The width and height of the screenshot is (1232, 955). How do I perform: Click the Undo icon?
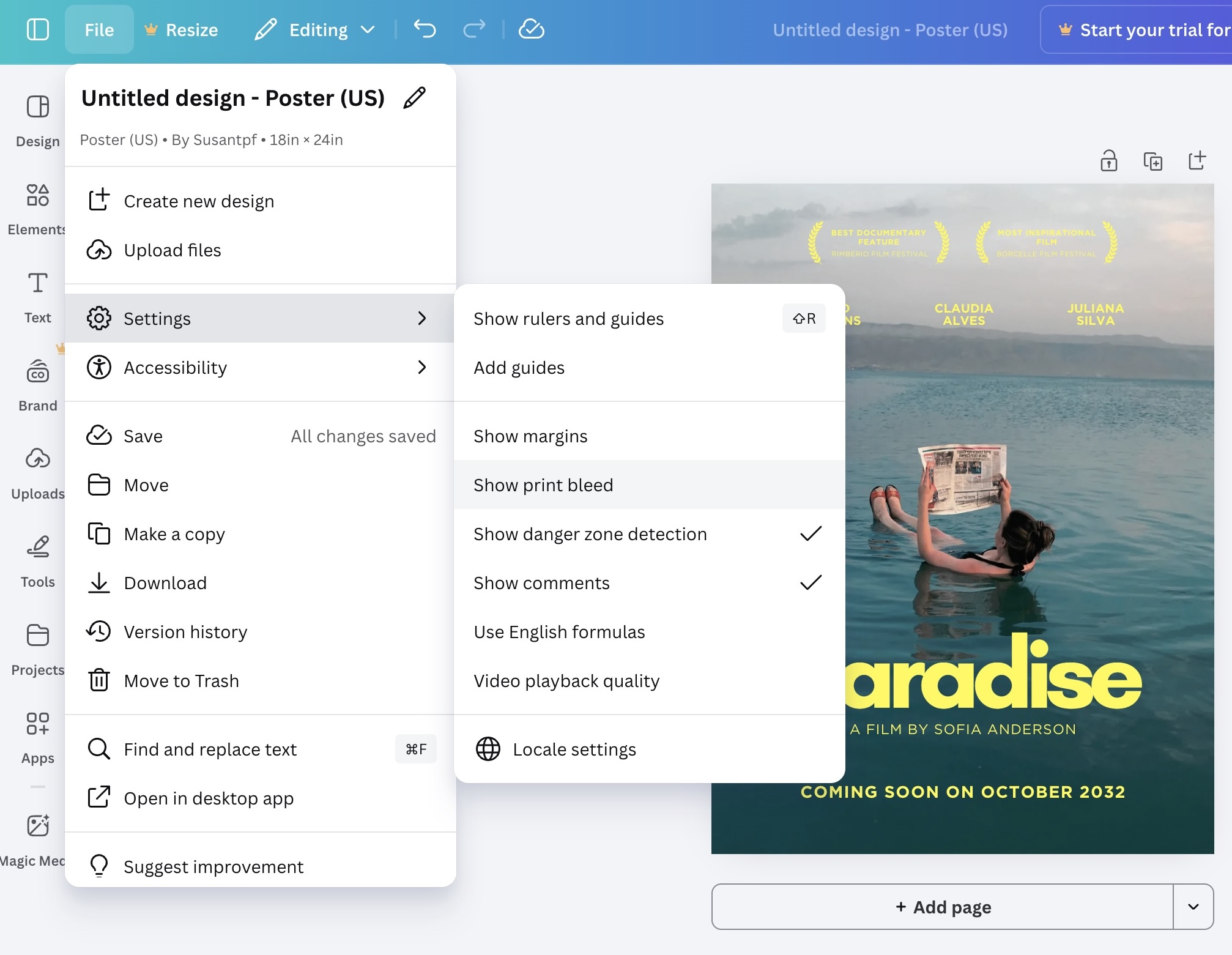[425, 29]
